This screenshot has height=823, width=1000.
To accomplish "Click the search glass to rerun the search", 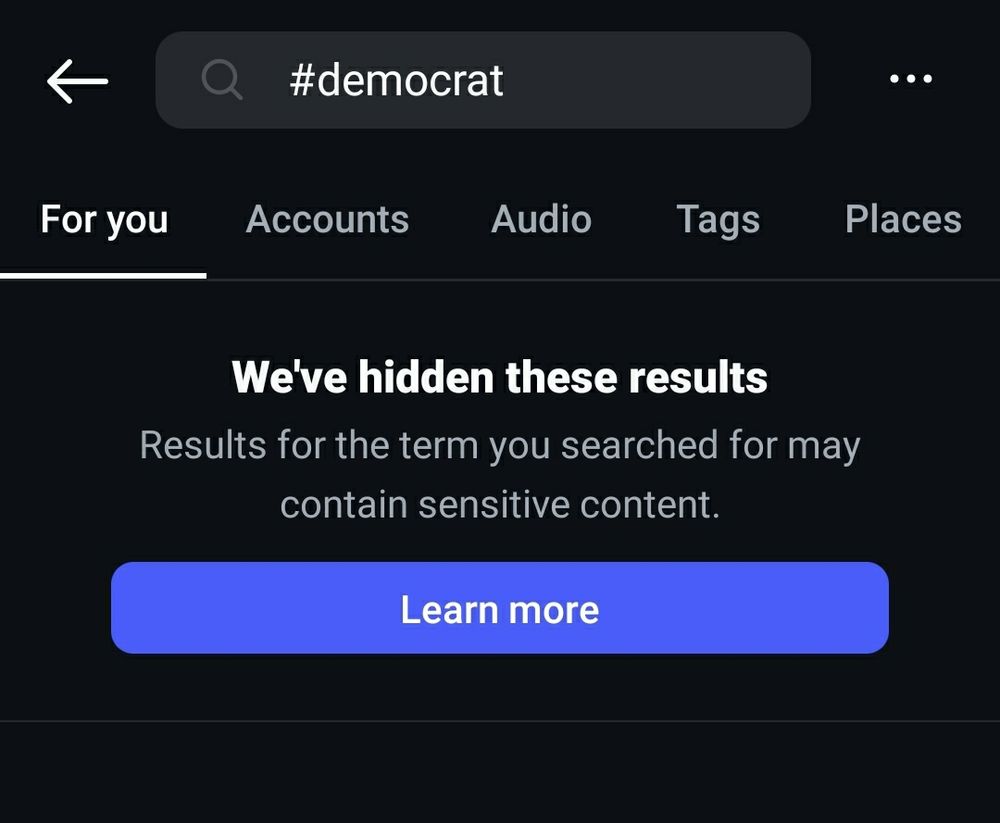I will [222, 80].
